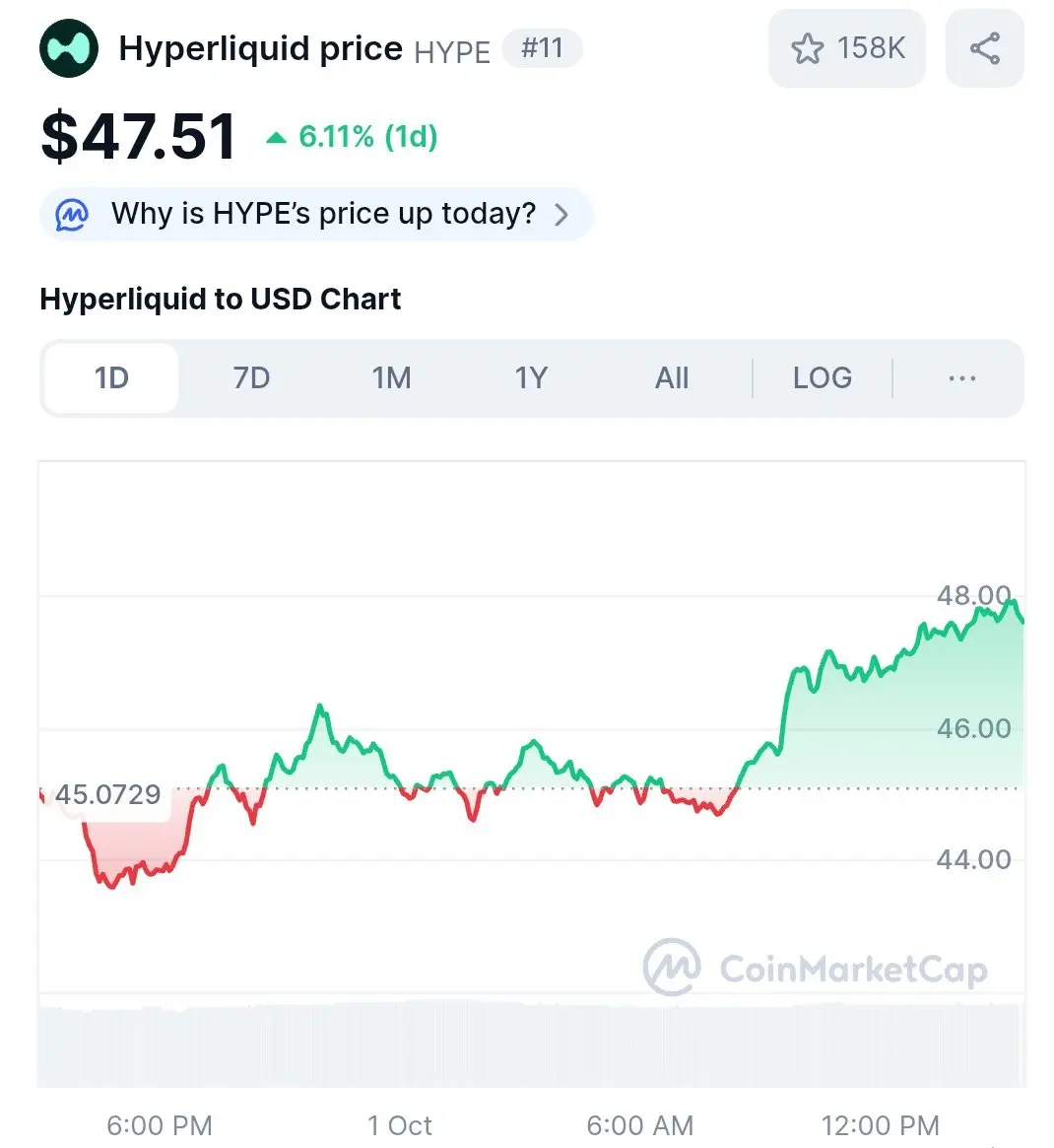
Task: Open "Why is HYPE's price up today?"
Action: click(323, 214)
